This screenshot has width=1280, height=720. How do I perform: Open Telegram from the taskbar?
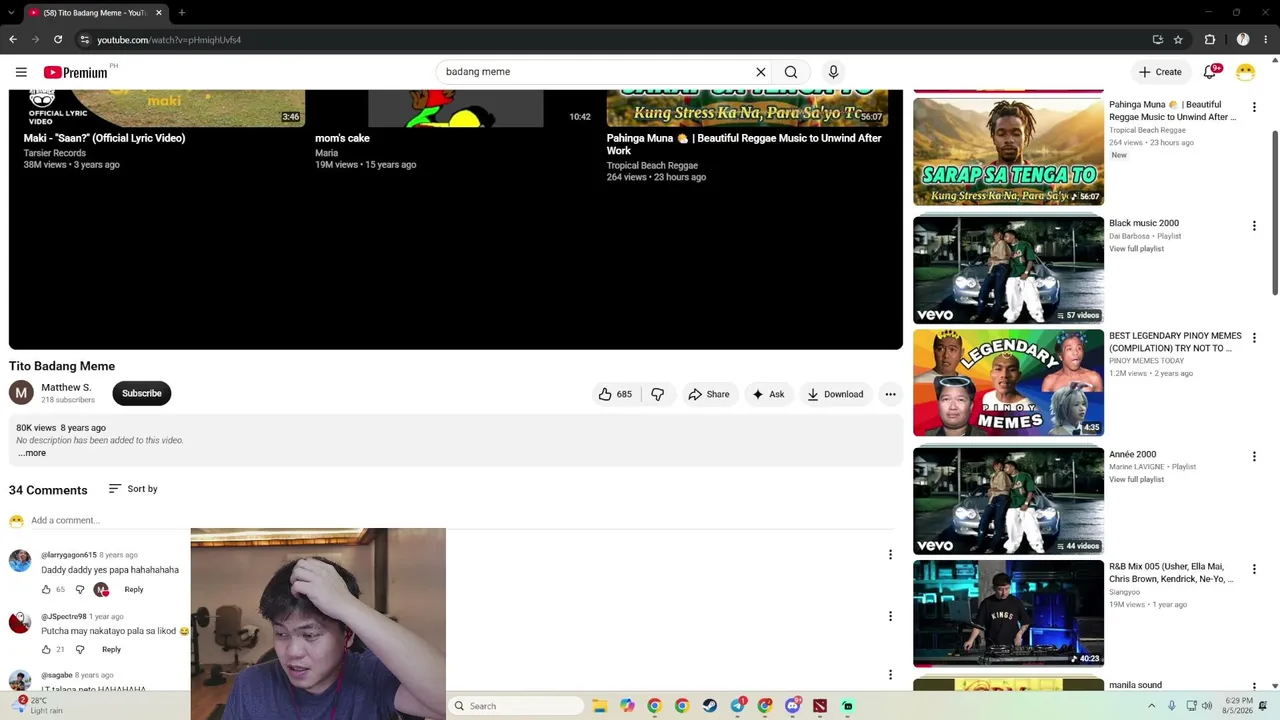point(737,706)
